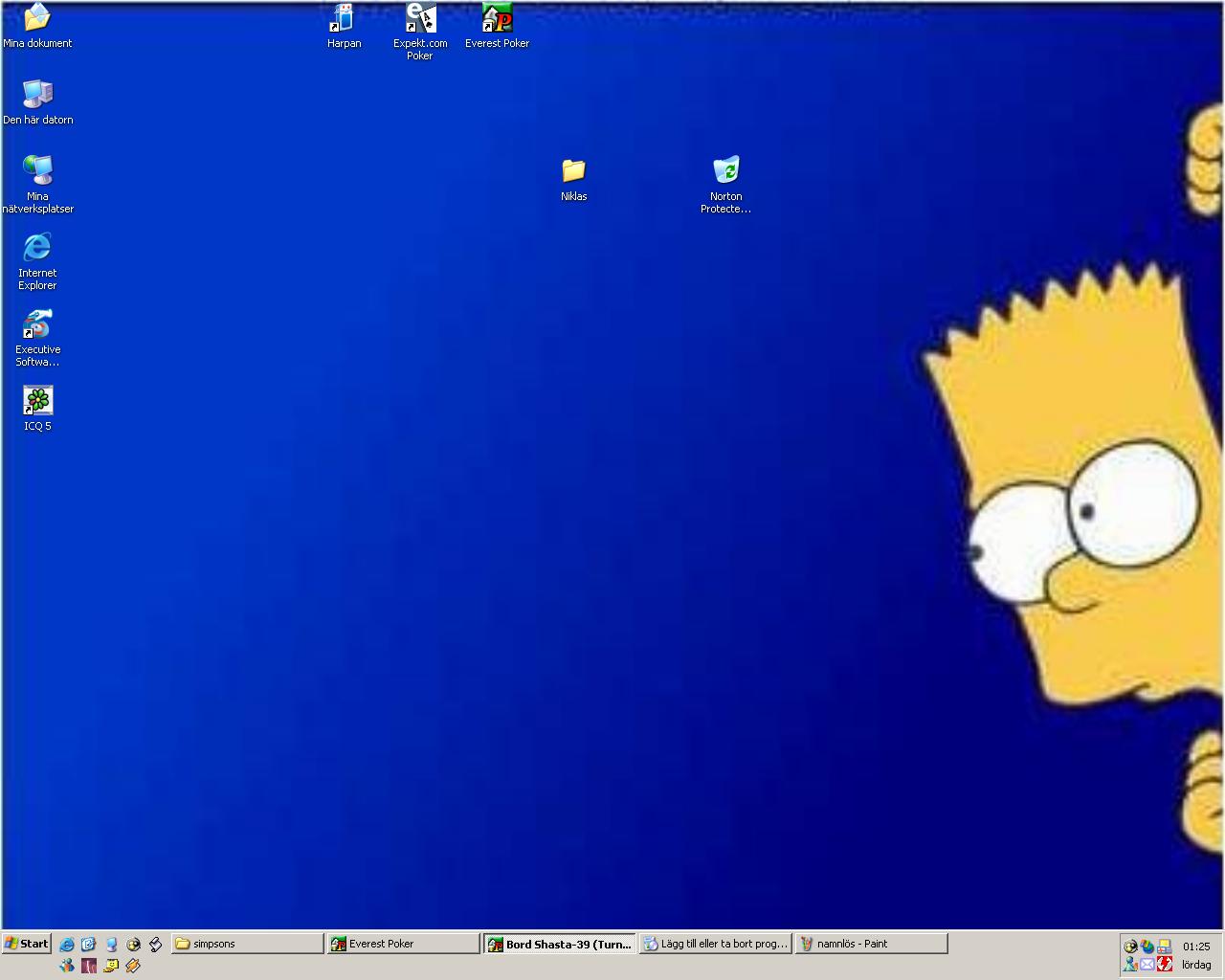
Task: Toggle Show Desktop in quick launch
Action: [88, 944]
